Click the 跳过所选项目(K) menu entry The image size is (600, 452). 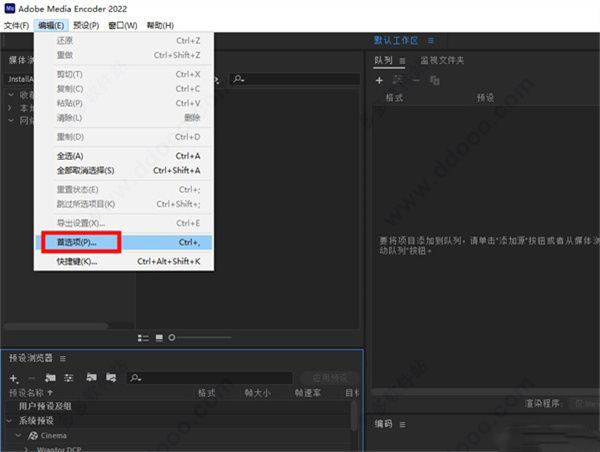(x=124, y=204)
